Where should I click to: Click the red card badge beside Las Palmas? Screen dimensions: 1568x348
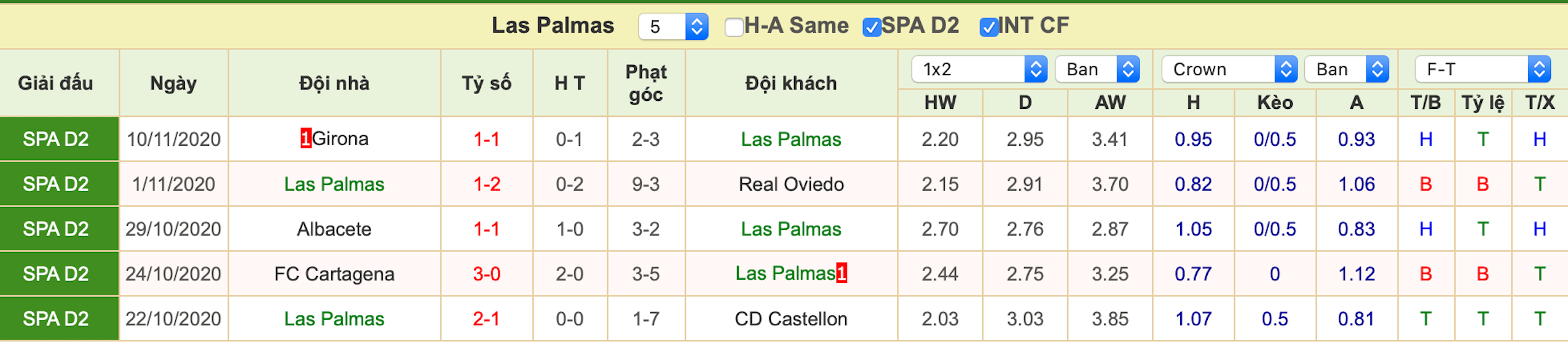(841, 272)
